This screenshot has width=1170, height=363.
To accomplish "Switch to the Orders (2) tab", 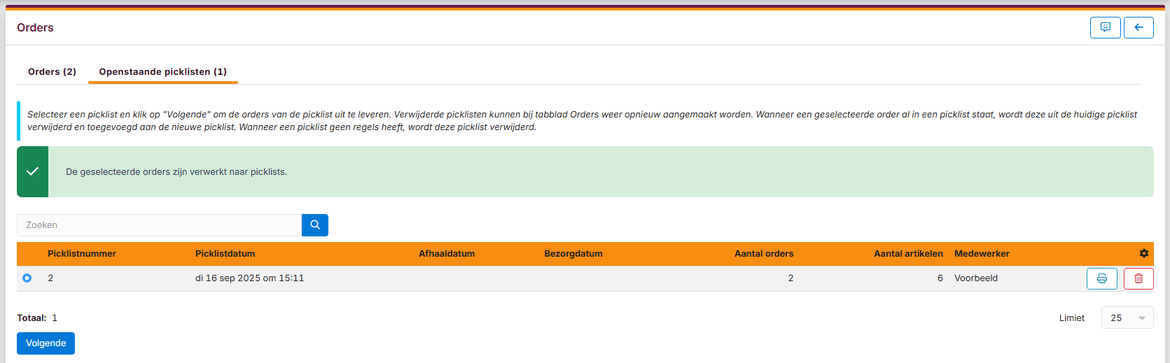I will tap(52, 72).
